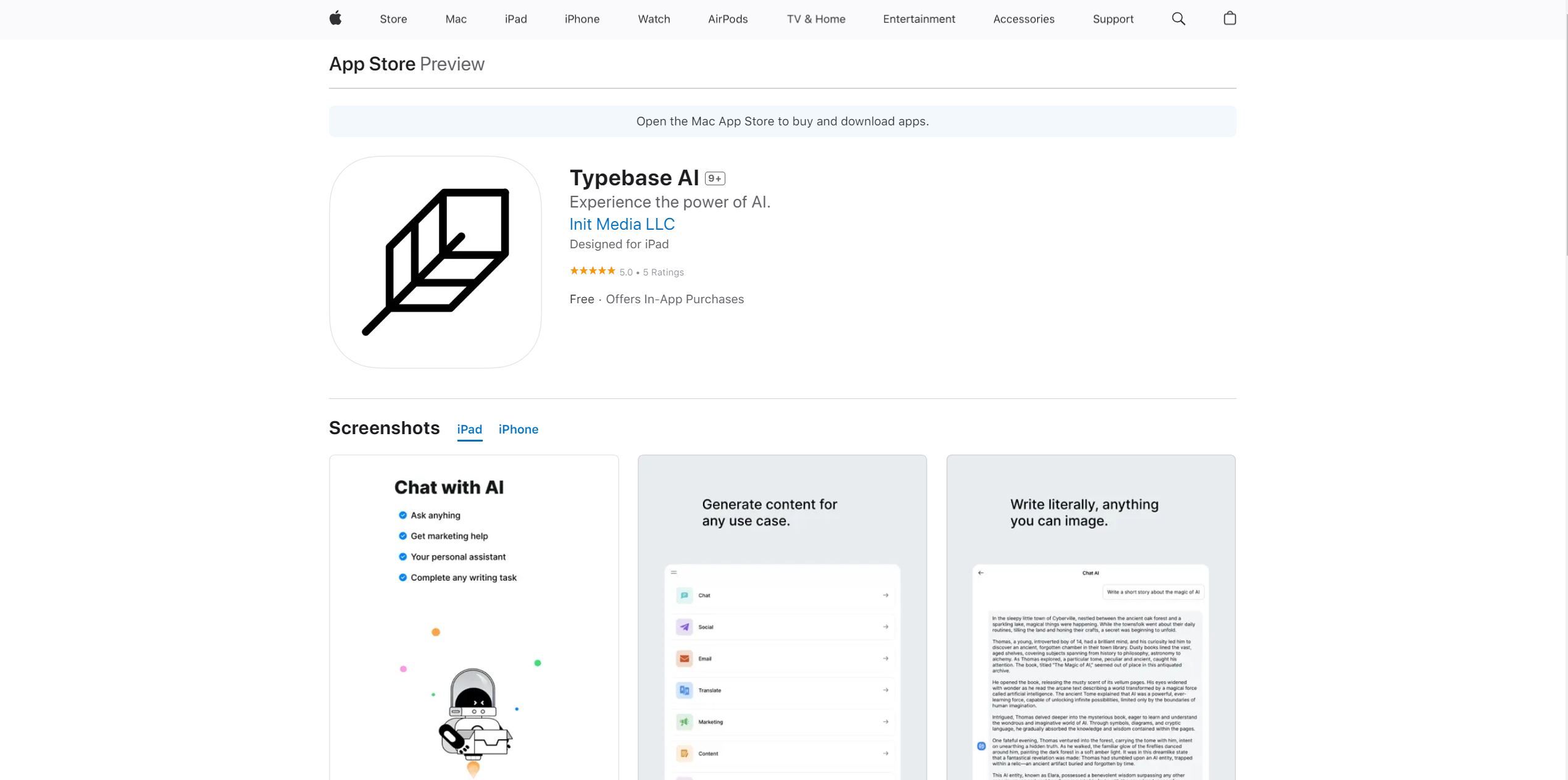This screenshot has height=780, width=1568.
Task: Click the Apple logo menu icon
Action: 334,19
